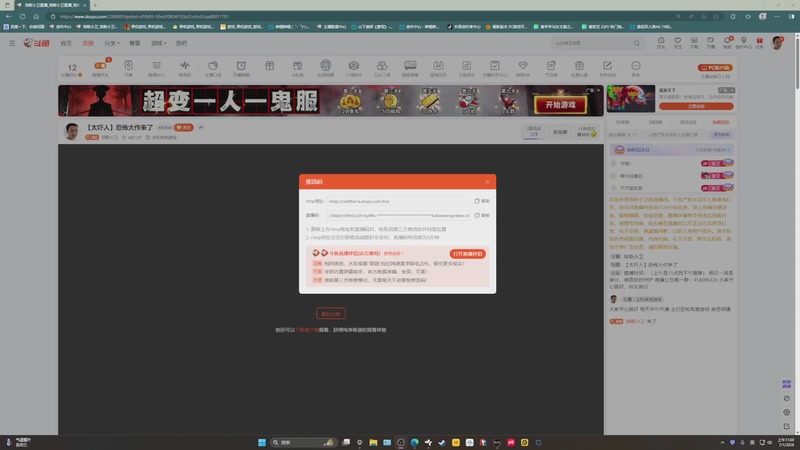Expand the more (…) icon in streamer toolbar
Screen dimensions: 800x450
tap(636, 65)
